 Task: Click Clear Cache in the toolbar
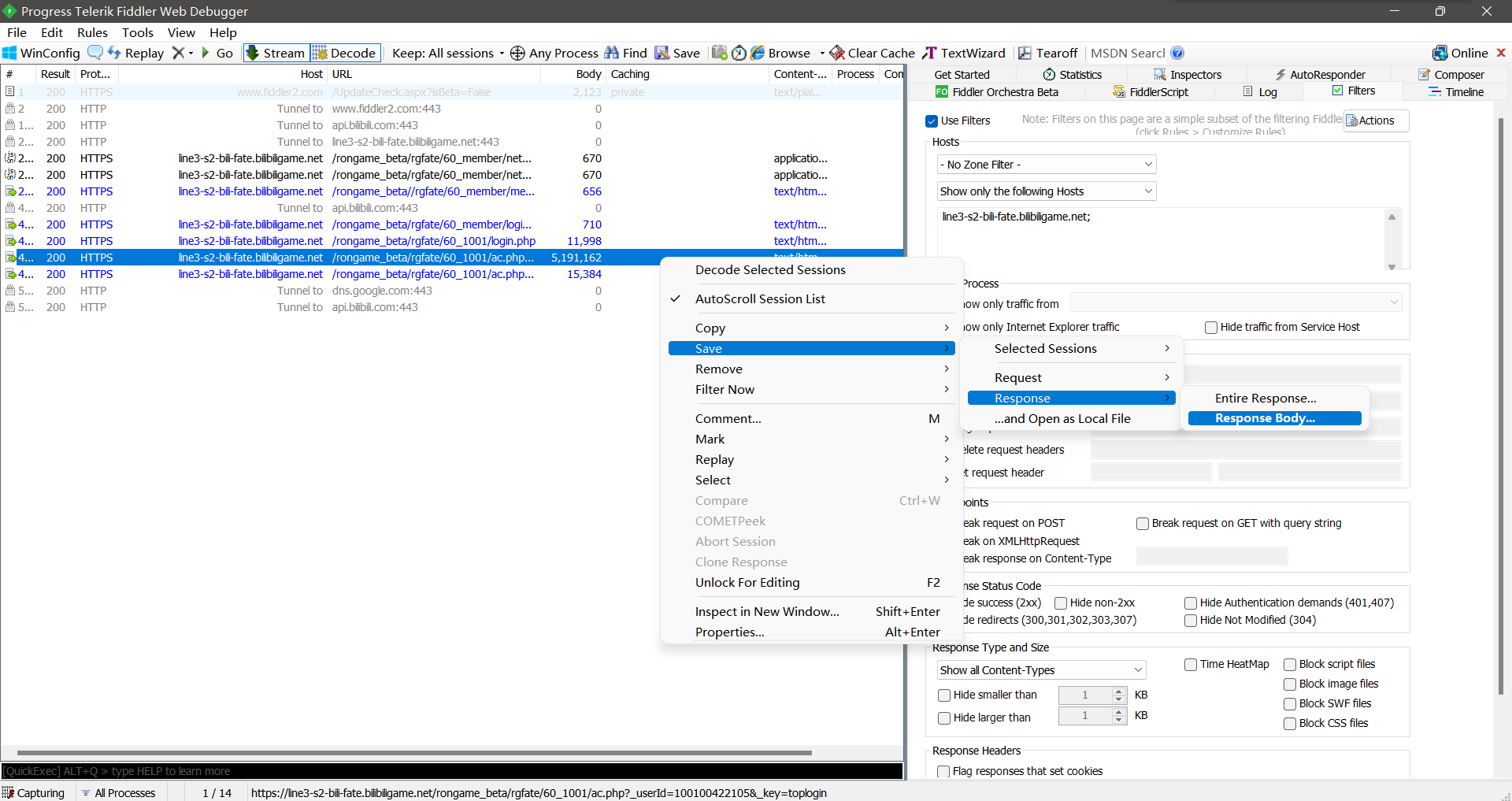pyautogui.click(x=873, y=53)
